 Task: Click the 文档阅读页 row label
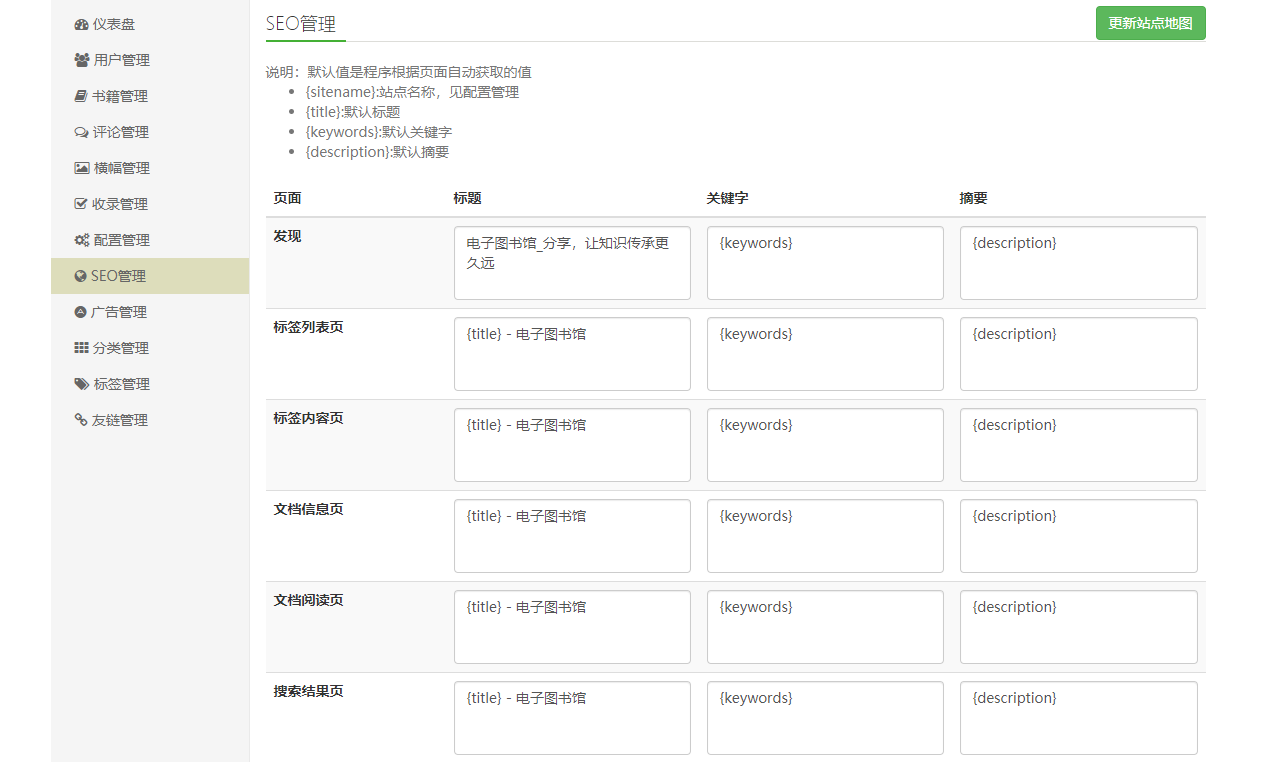pos(308,600)
